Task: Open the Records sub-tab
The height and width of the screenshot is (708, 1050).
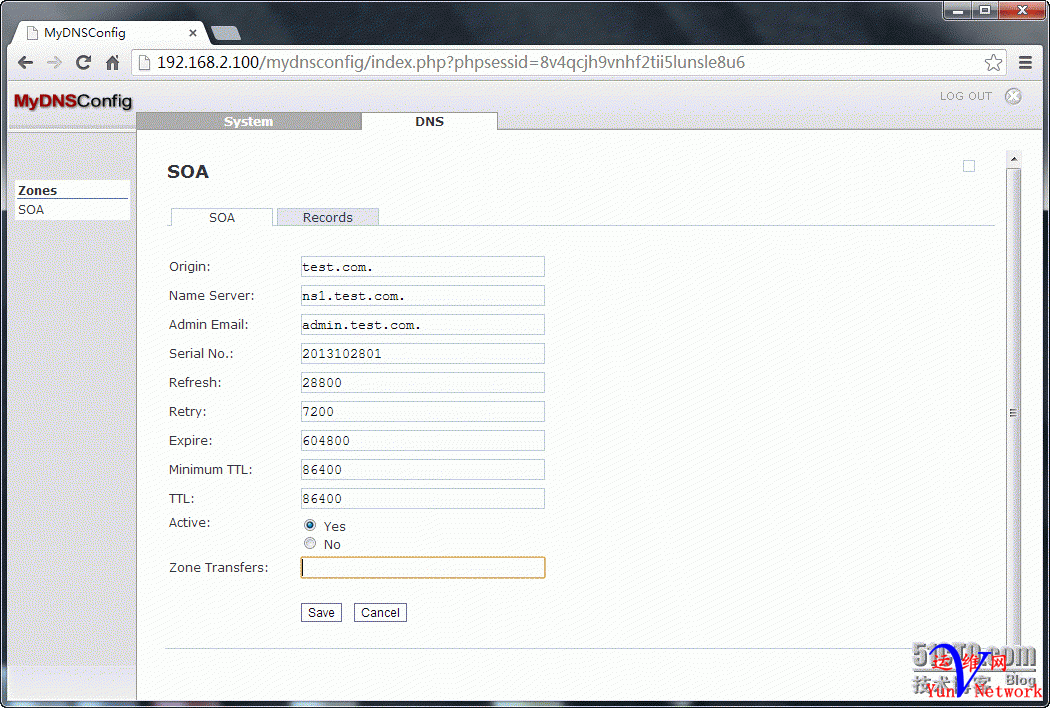Action: point(327,218)
